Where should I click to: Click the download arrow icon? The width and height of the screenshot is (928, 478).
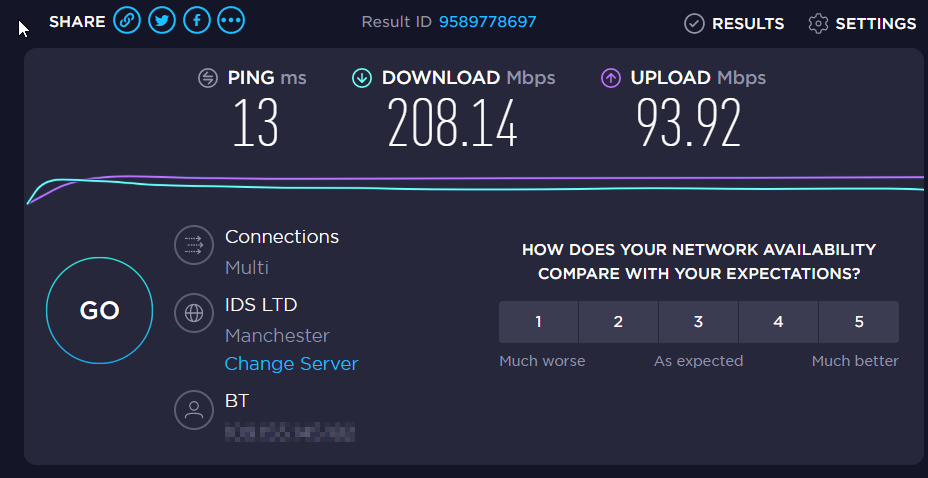(362, 78)
